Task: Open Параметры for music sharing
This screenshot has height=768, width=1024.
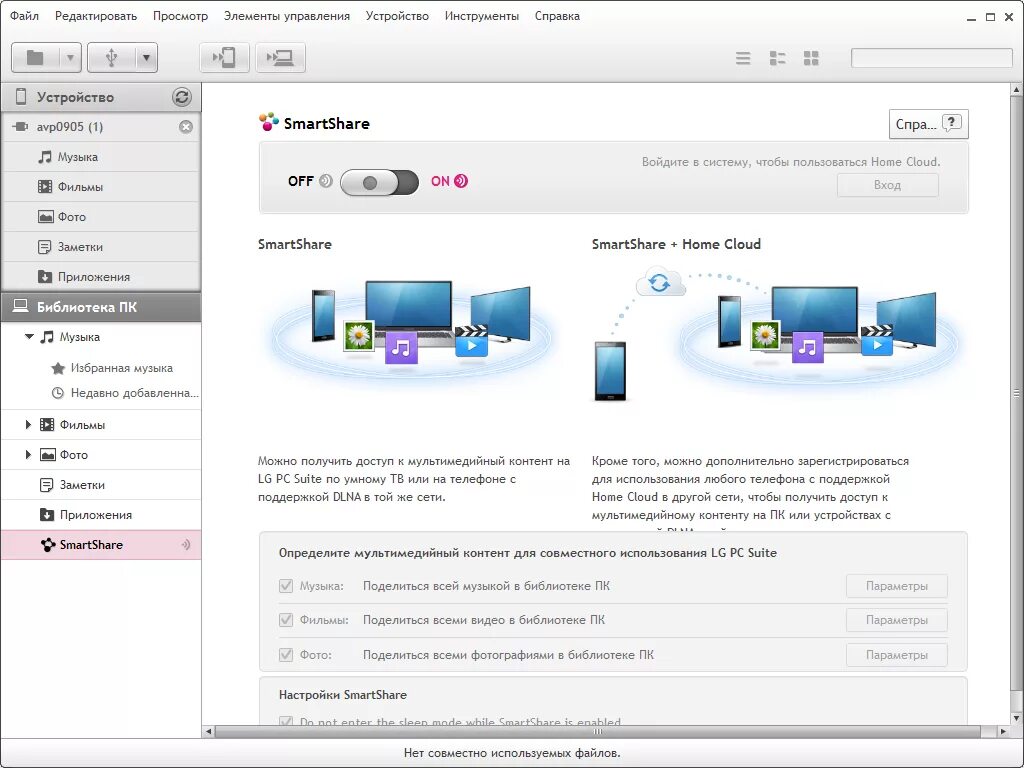Action: (897, 586)
